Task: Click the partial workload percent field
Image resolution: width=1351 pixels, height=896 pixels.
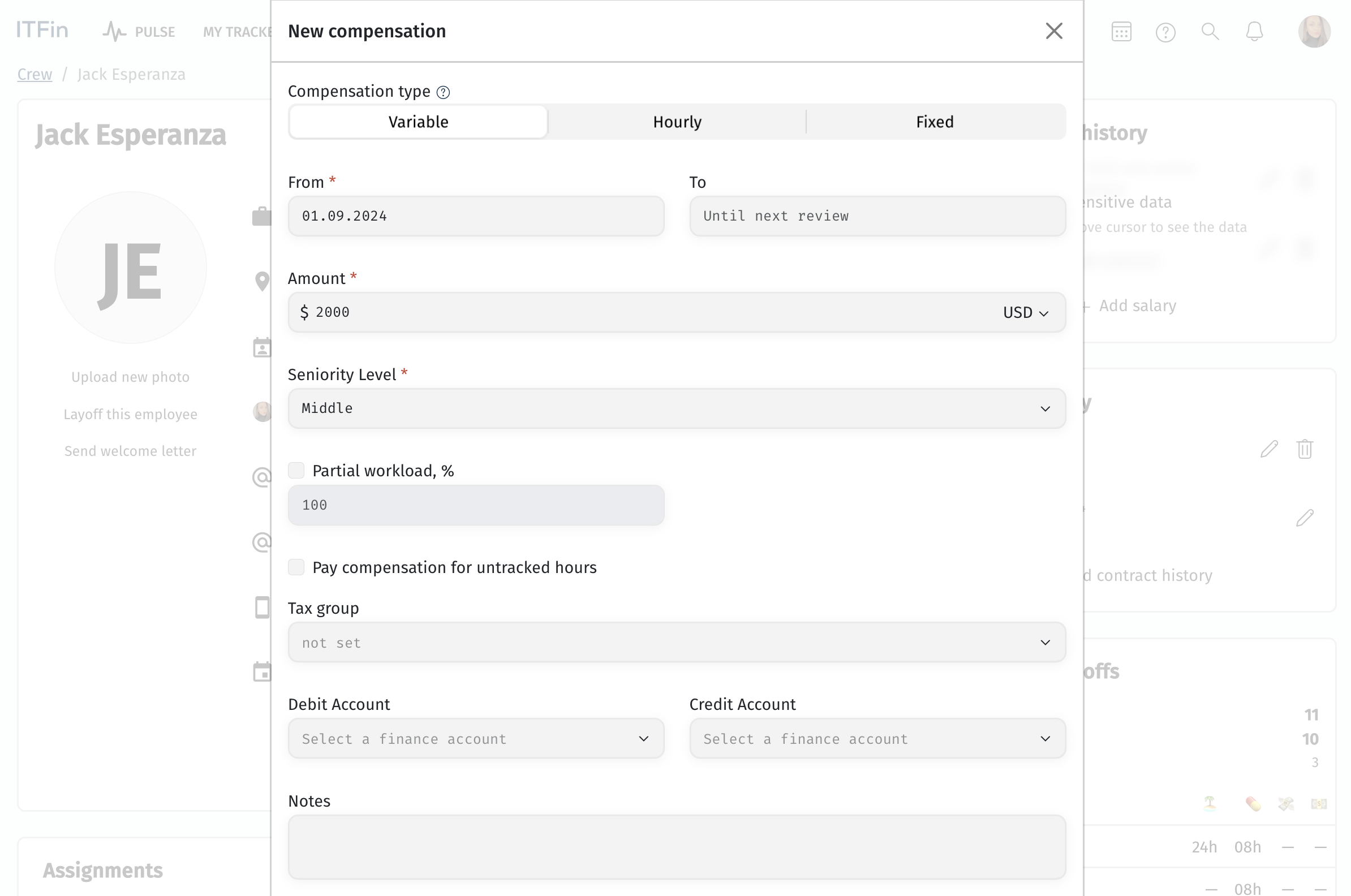Action: point(476,505)
